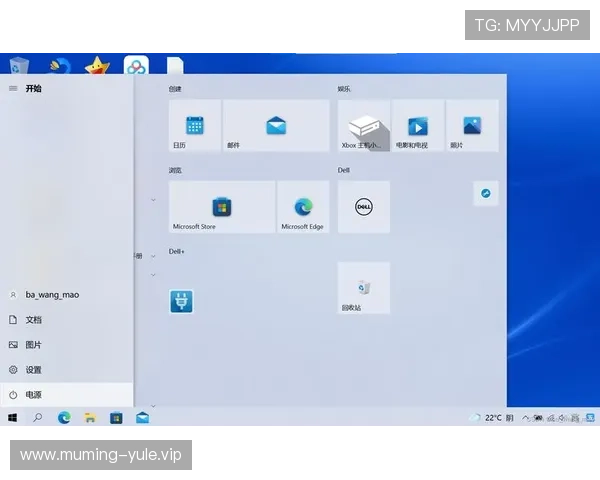Launch the Microsoft Edge tile
Viewport: 600px width, 480px height.
point(303,207)
